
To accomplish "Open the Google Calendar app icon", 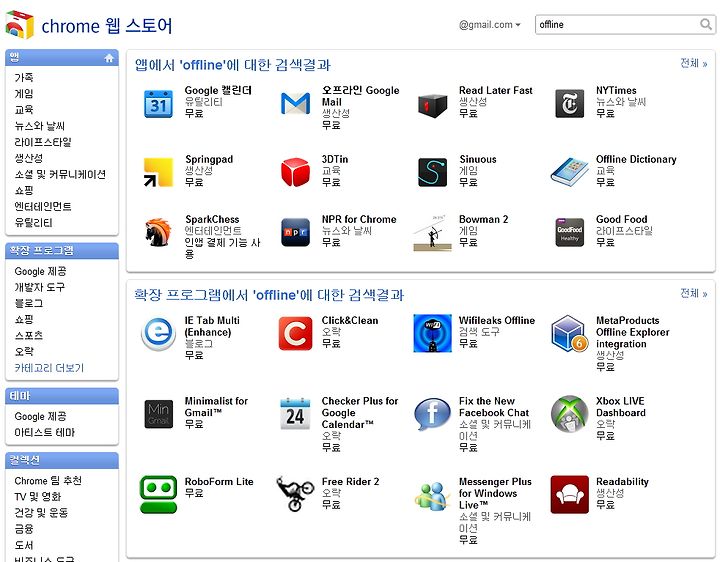I will tap(158, 104).
